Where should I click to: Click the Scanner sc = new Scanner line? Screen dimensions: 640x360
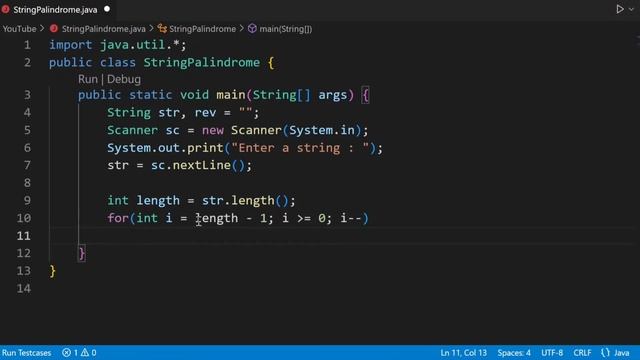238,130
